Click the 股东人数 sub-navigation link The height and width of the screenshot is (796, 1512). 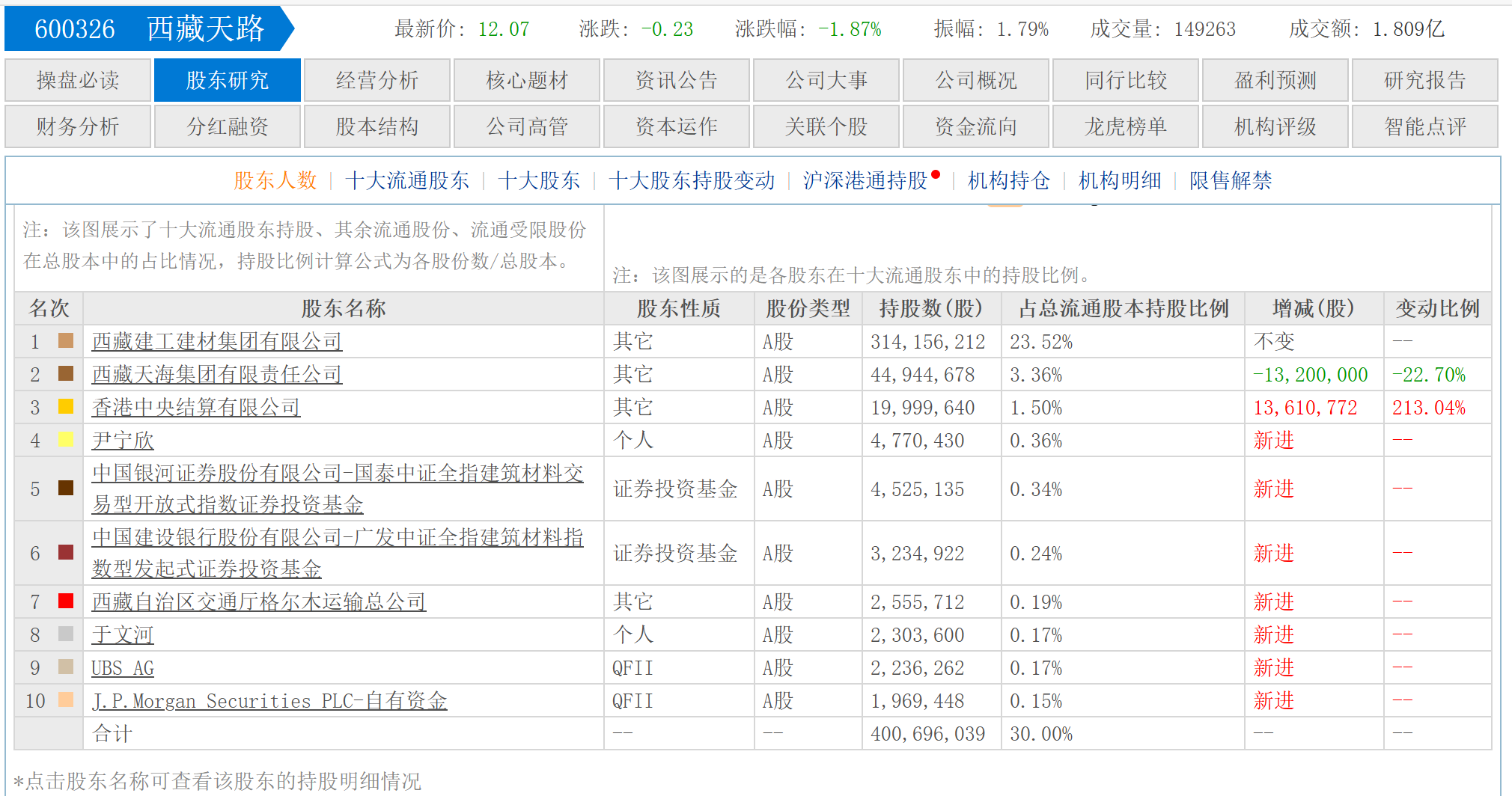[275, 180]
